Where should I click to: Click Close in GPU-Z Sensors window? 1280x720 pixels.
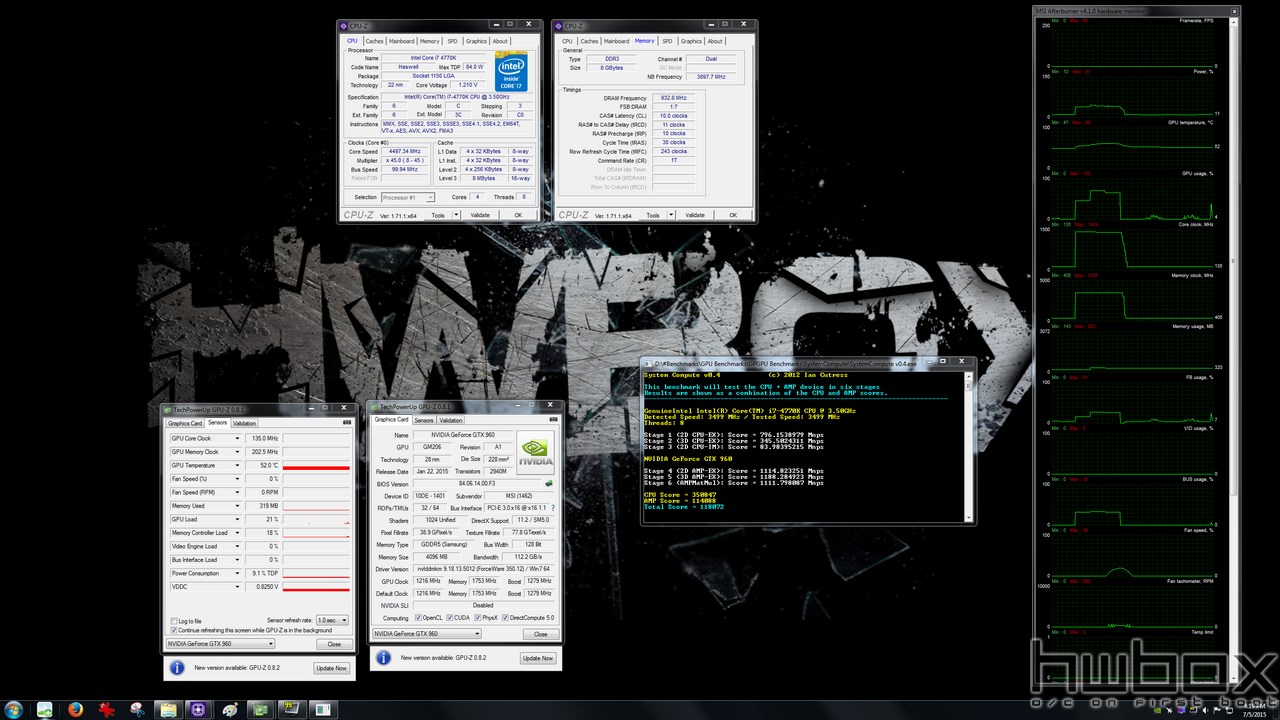coord(334,644)
